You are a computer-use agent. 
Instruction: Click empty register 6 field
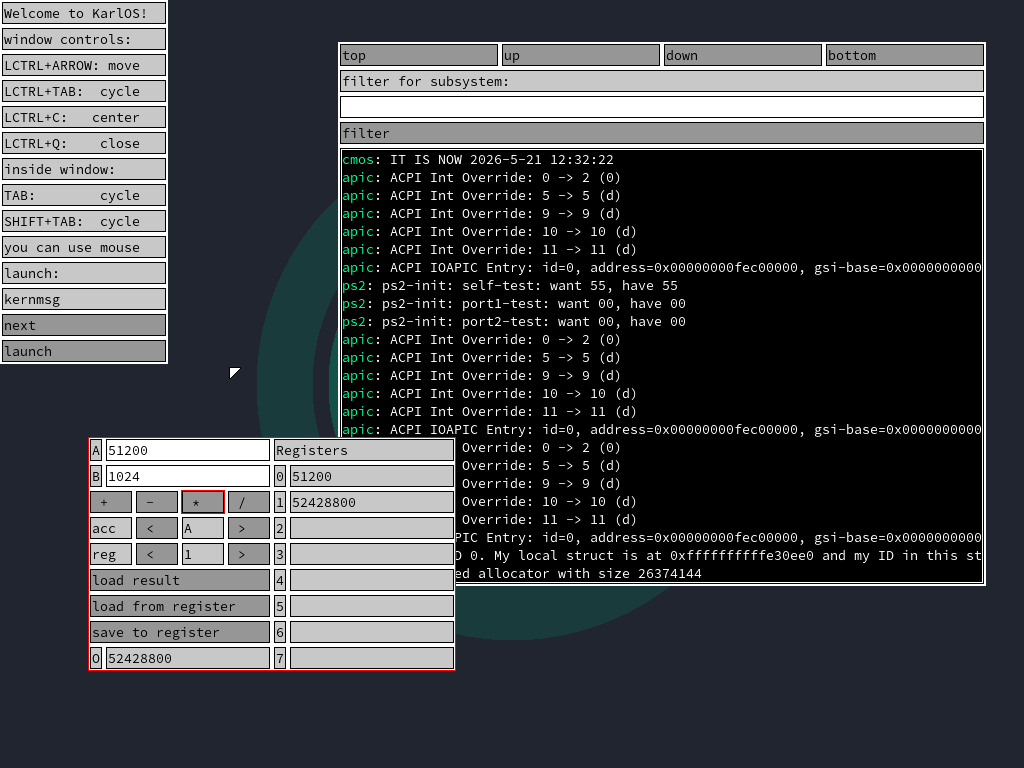coord(372,632)
